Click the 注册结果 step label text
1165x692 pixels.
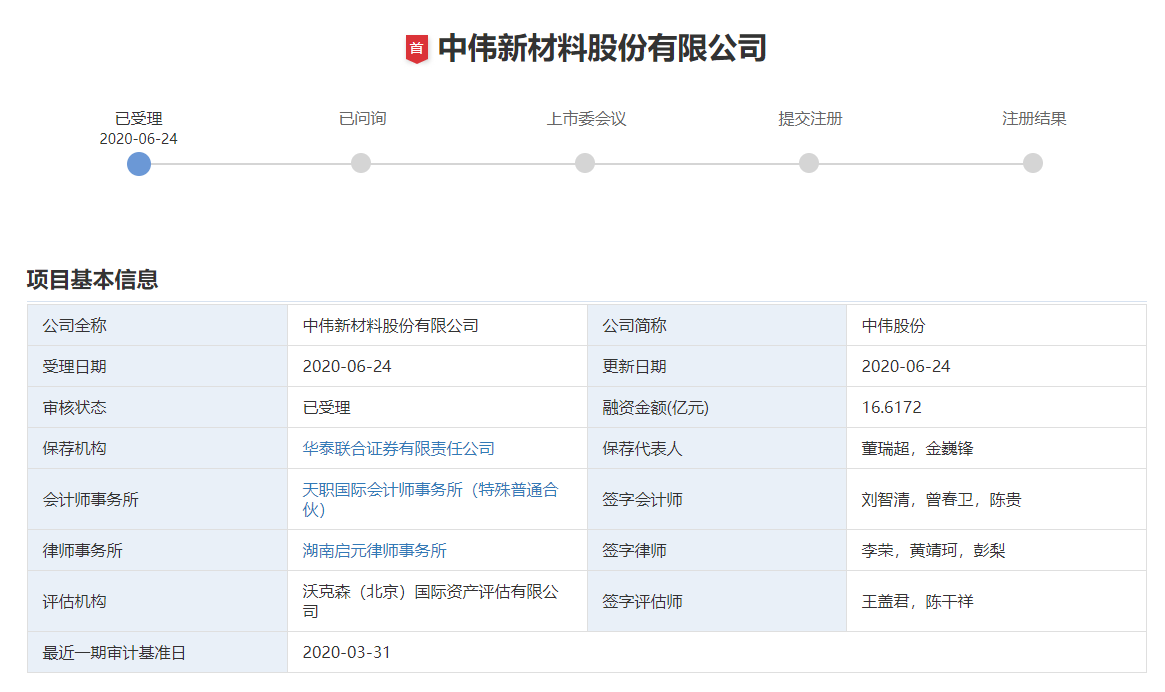tap(1034, 119)
